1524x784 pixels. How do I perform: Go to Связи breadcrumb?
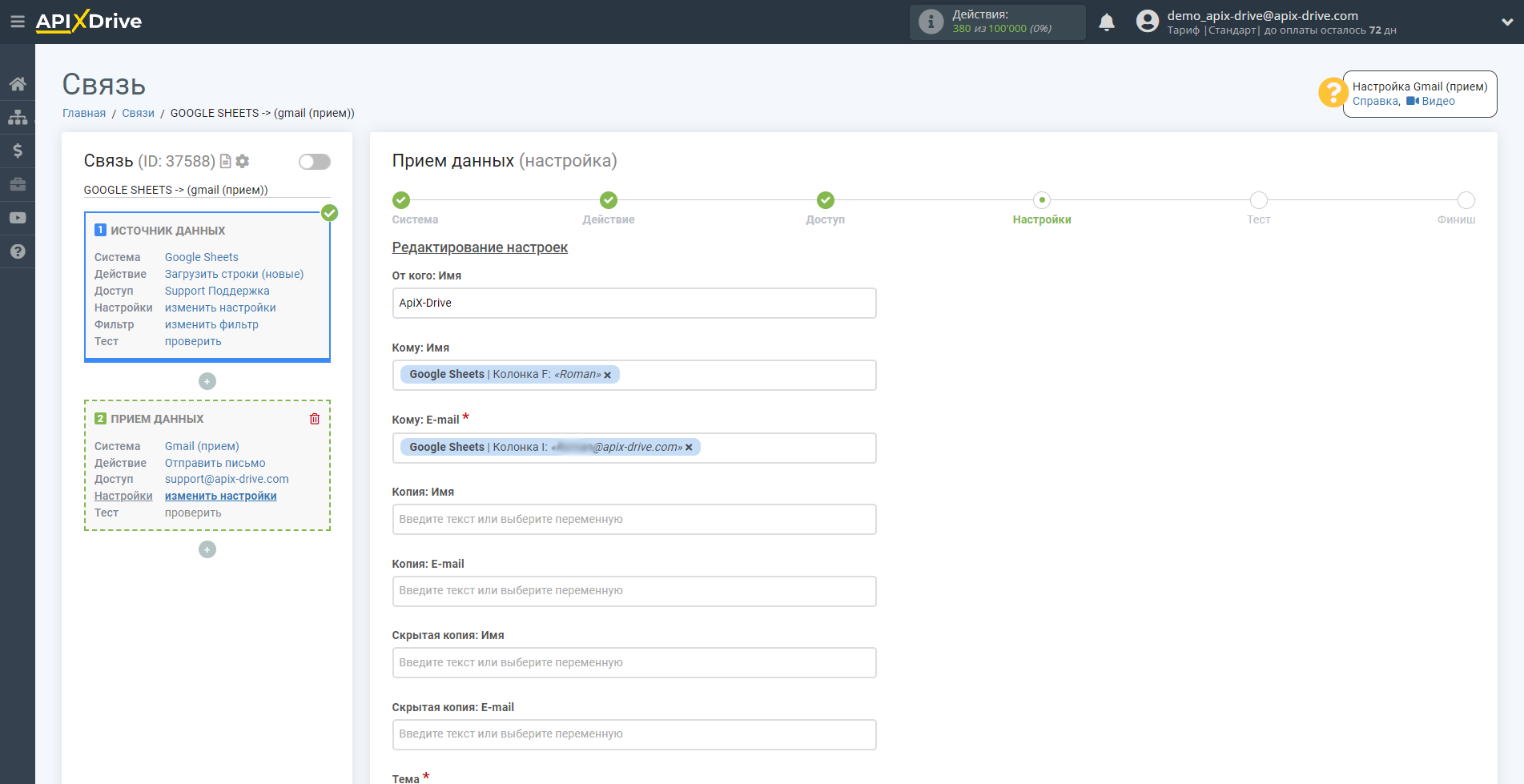click(x=138, y=114)
